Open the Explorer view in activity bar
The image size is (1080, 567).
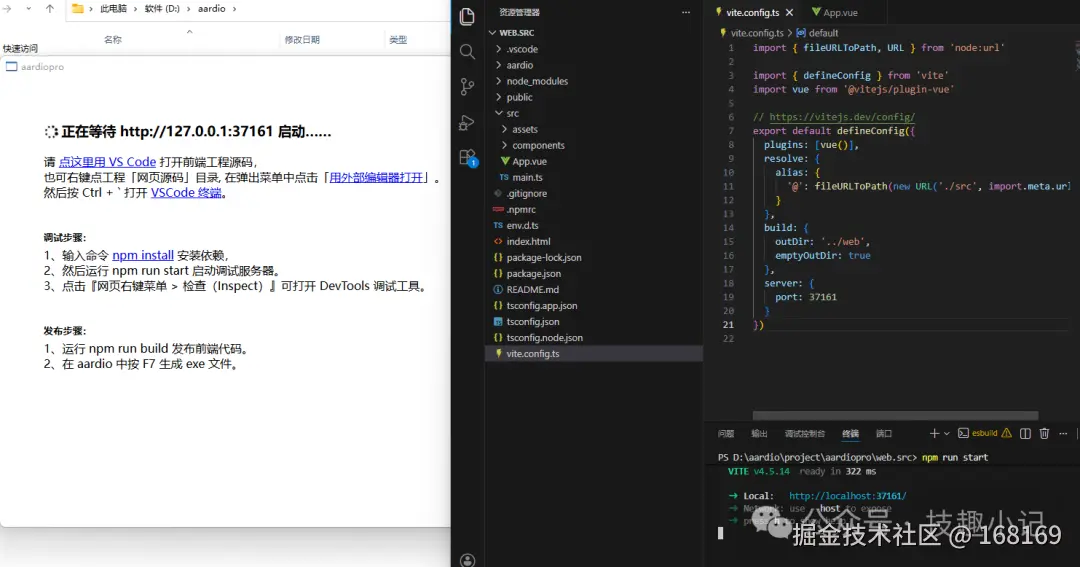tap(467, 17)
